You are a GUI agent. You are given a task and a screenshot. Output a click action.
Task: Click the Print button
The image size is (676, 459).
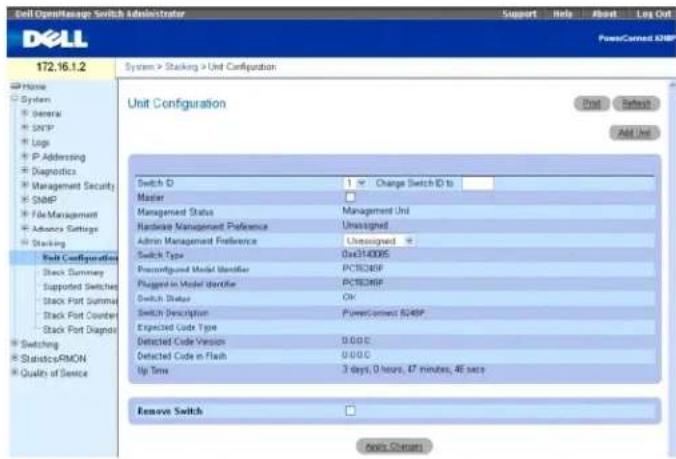pos(592,103)
